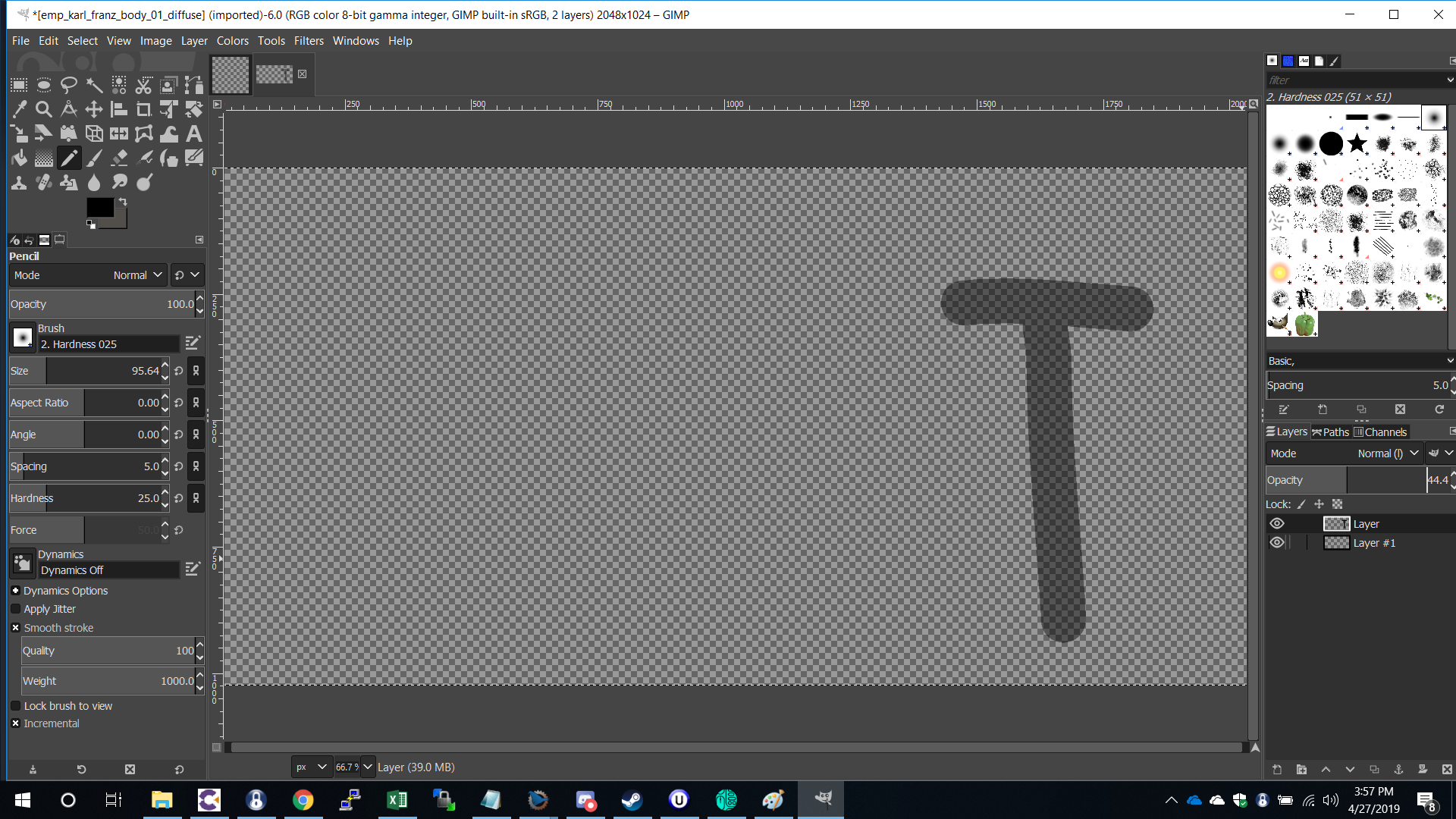Hide Layer #1 using eye icon

pyautogui.click(x=1277, y=543)
